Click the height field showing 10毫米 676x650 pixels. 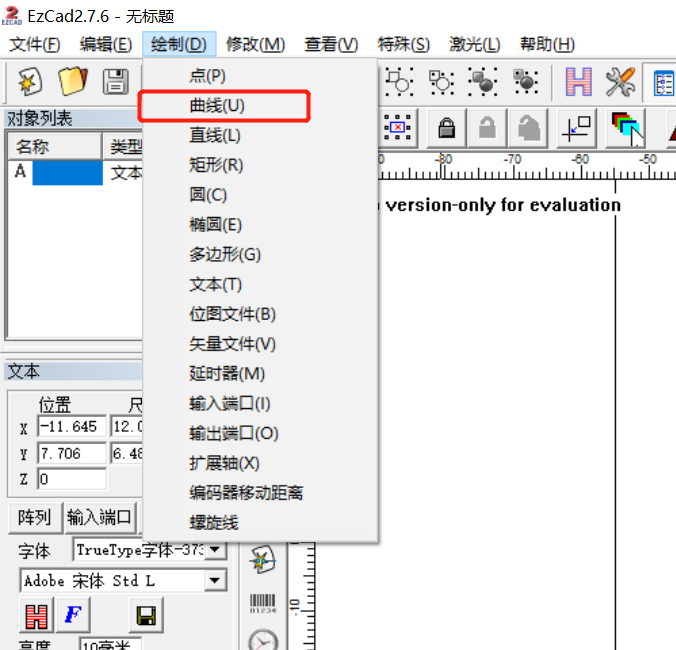(x=110, y=644)
